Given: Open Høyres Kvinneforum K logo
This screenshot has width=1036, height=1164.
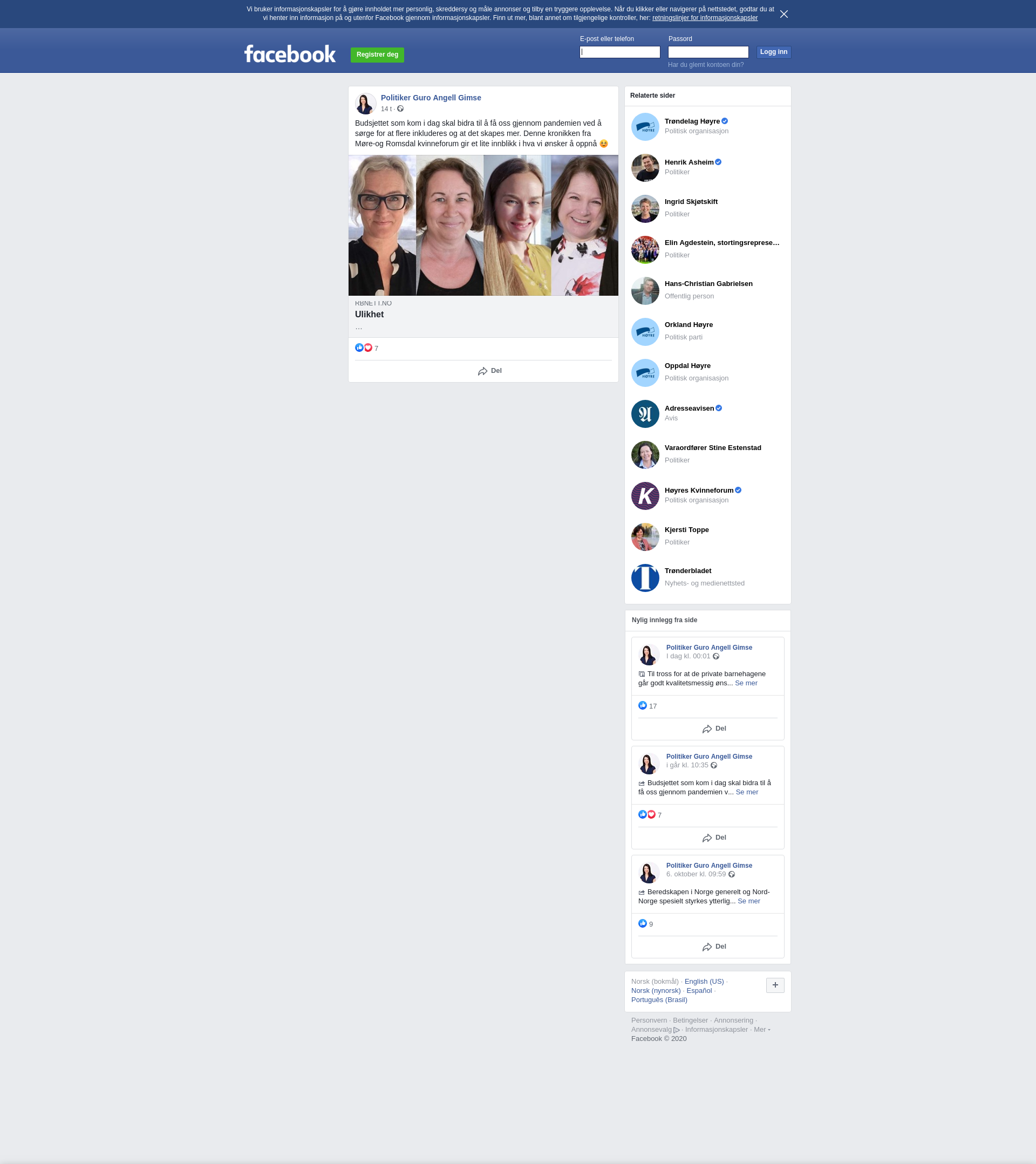Looking at the screenshot, I should click(x=645, y=495).
